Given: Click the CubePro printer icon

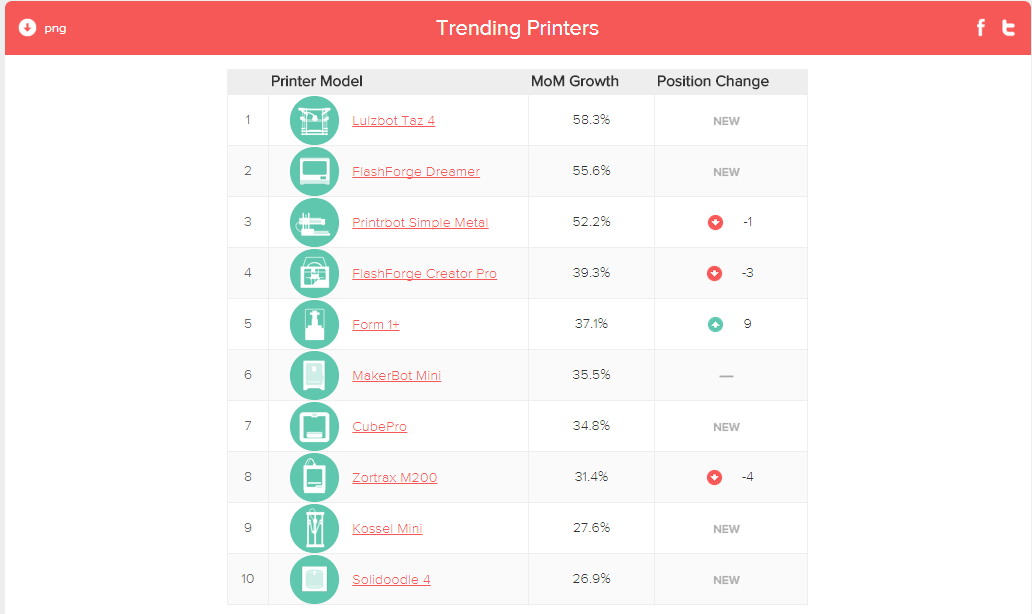Looking at the screenshot, I should click(x=315, y=426).
